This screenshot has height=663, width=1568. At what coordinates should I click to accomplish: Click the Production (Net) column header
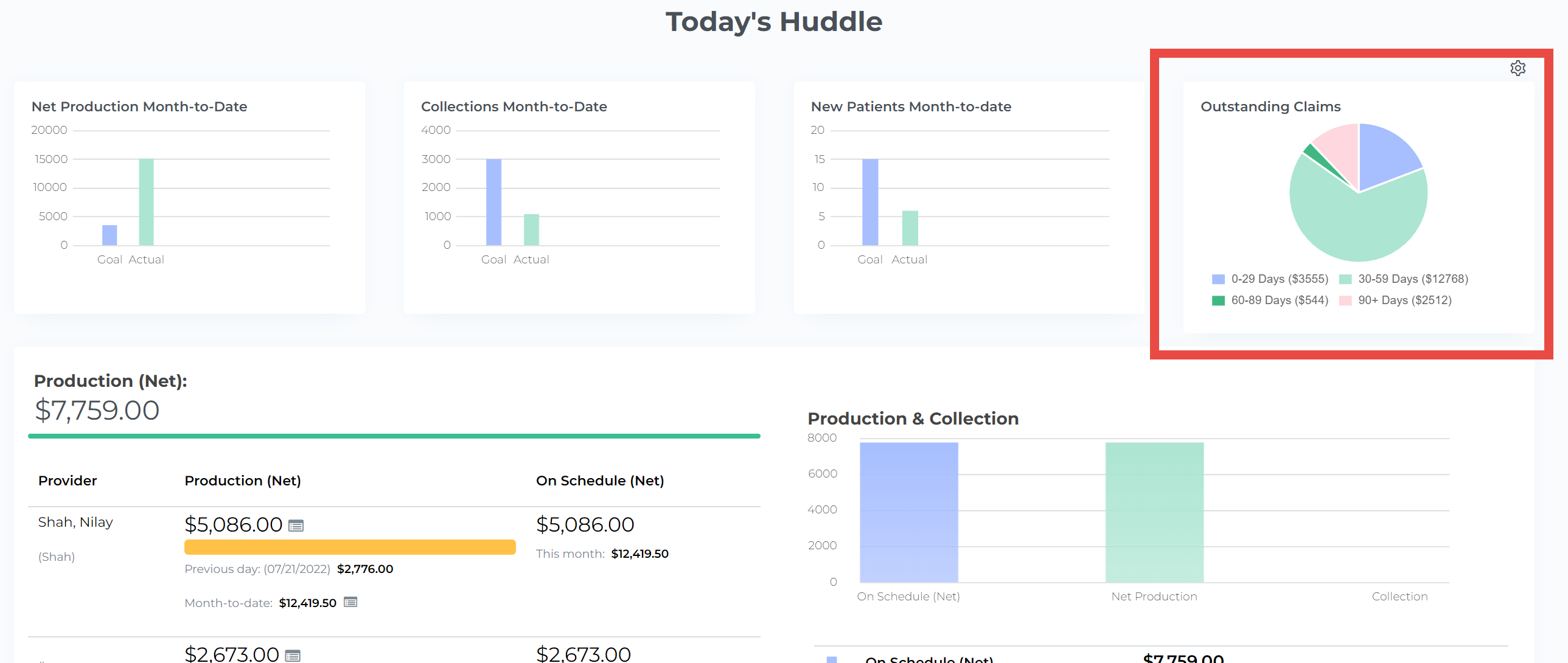click(x=242, y=481)
